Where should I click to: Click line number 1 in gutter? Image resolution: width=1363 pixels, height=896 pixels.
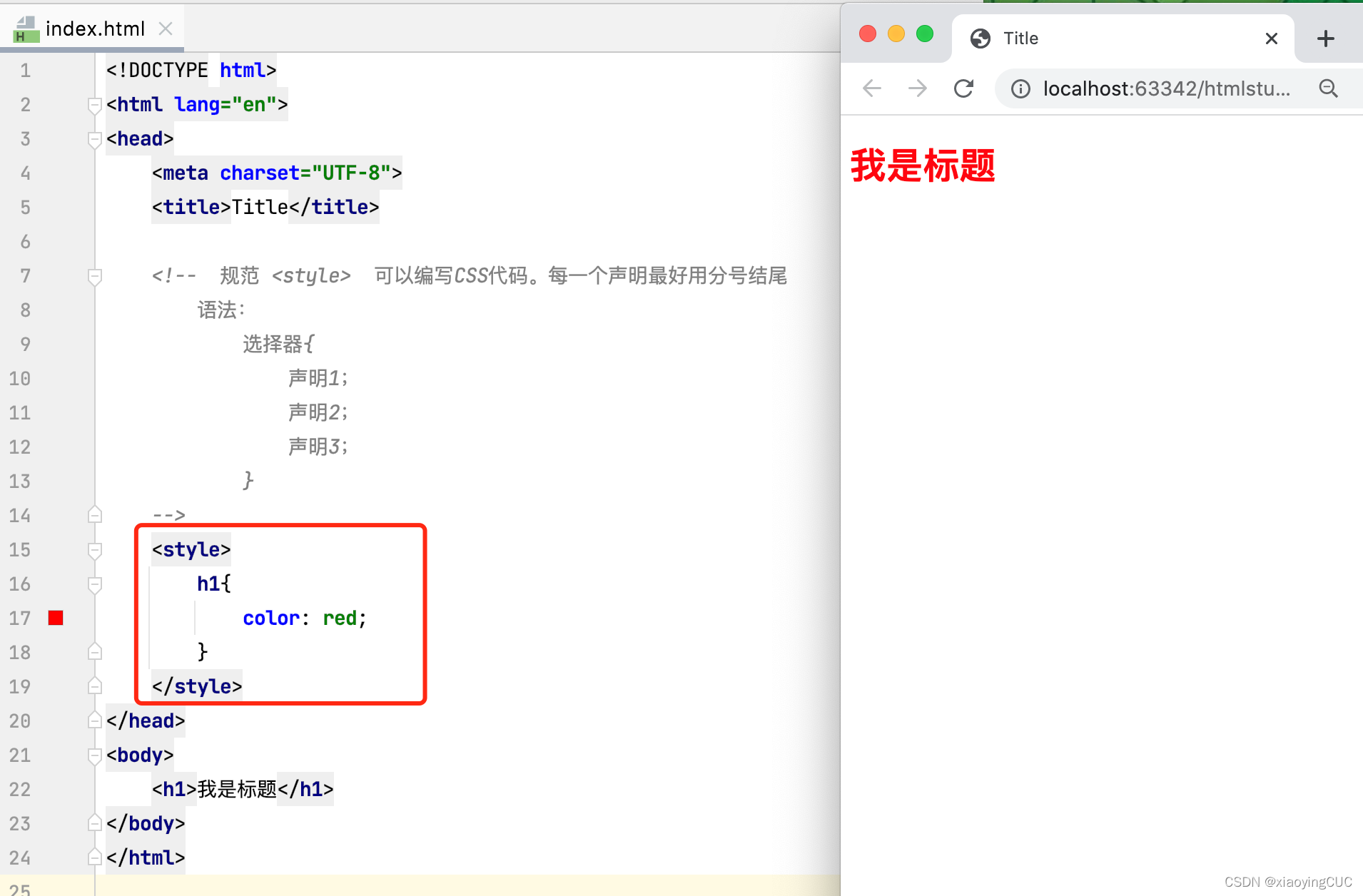(25, 71)
